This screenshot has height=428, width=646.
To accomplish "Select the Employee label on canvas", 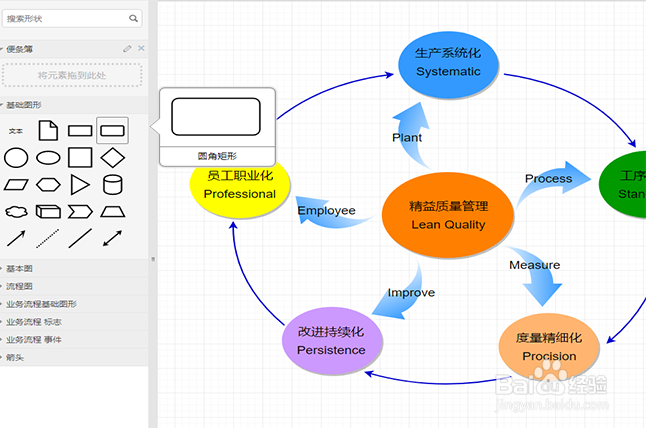I will point(326,210).
